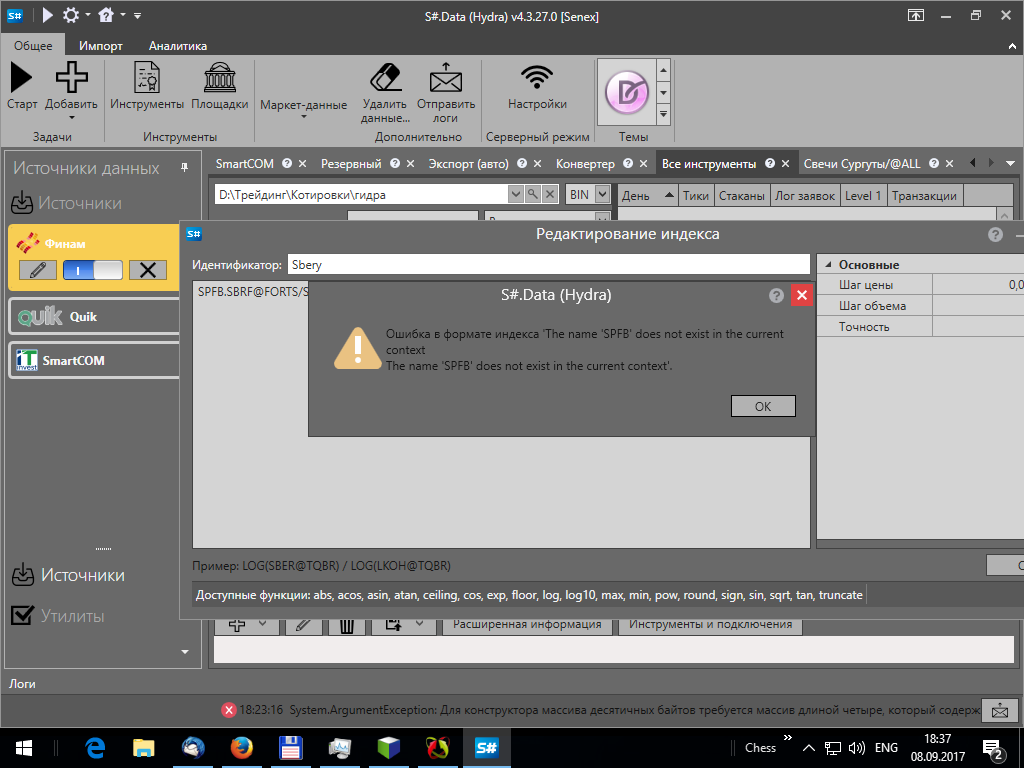Select the Quik source
Viewport: 1024px width, 768px height.
tap(95, 317)
